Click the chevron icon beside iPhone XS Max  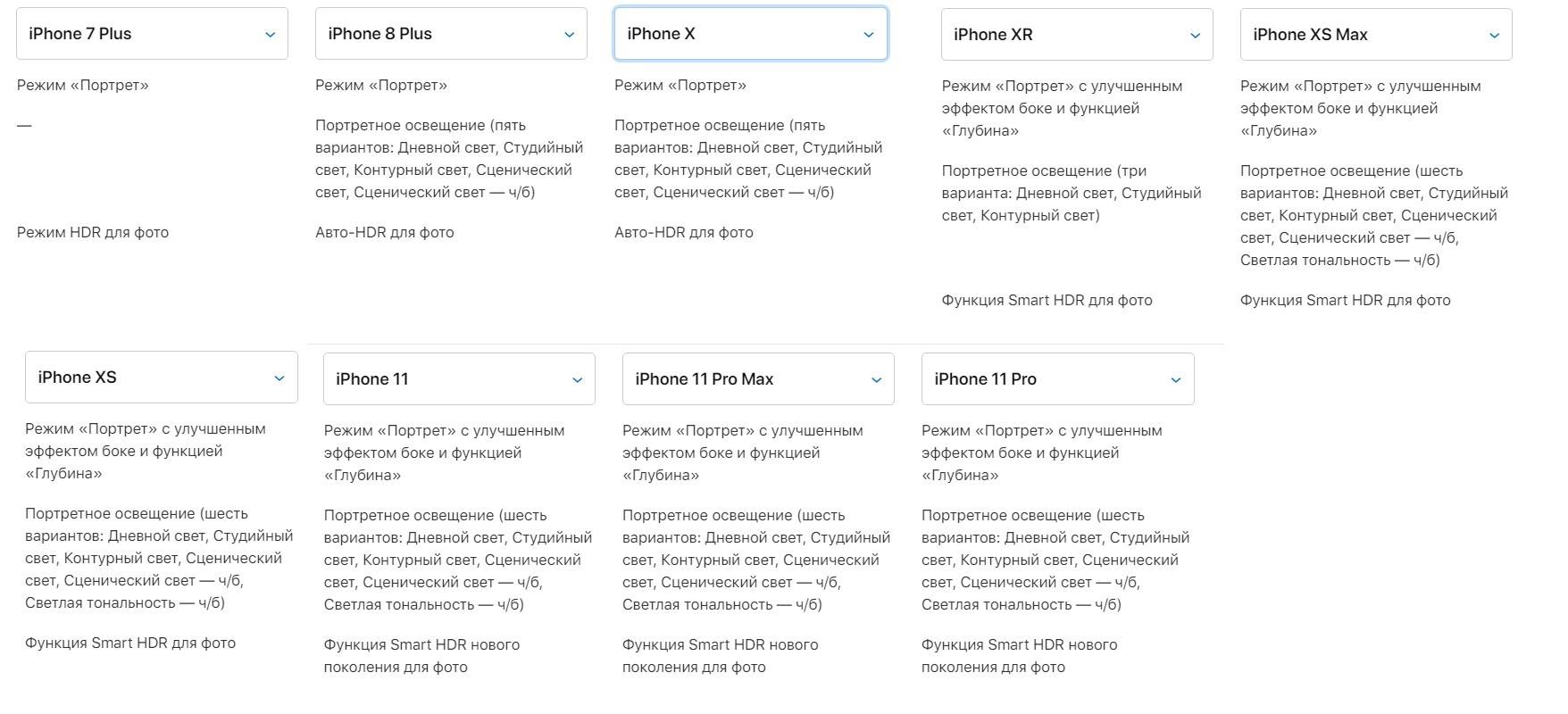(1494, 36)
